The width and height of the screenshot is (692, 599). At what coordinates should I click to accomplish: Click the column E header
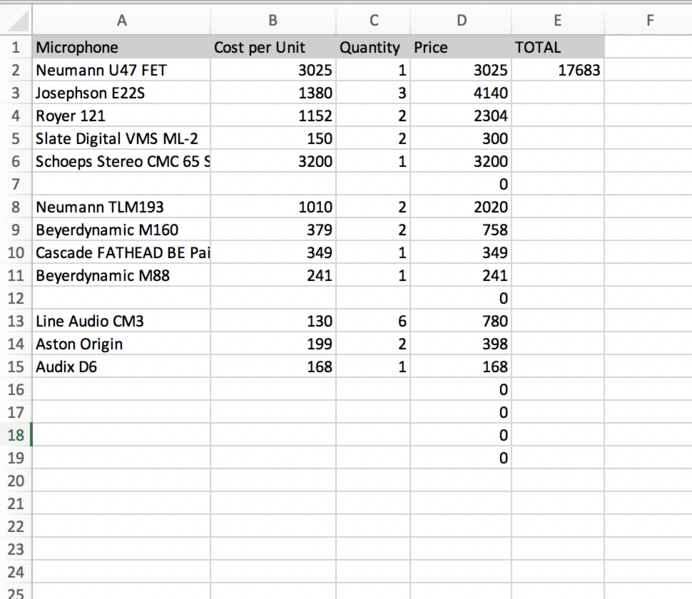point(557,20)
